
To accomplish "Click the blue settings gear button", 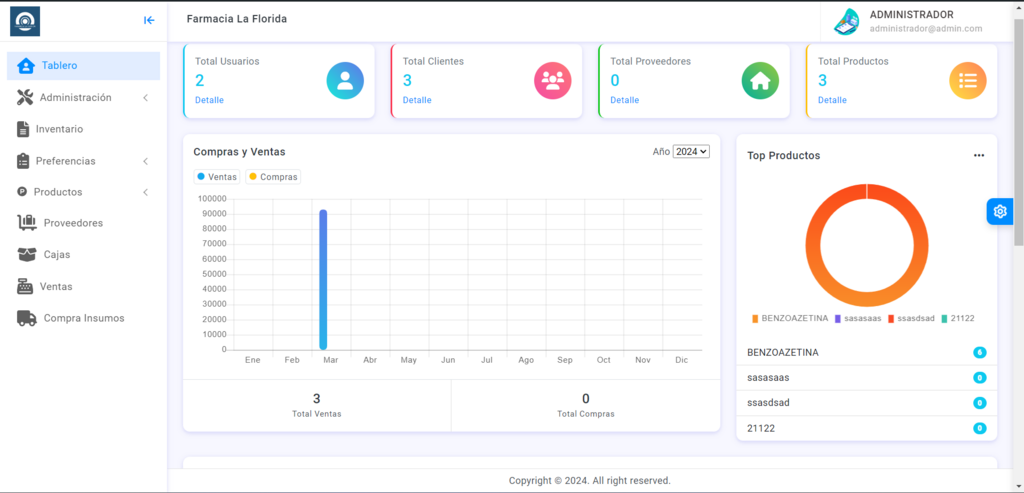I will point(999,211).
